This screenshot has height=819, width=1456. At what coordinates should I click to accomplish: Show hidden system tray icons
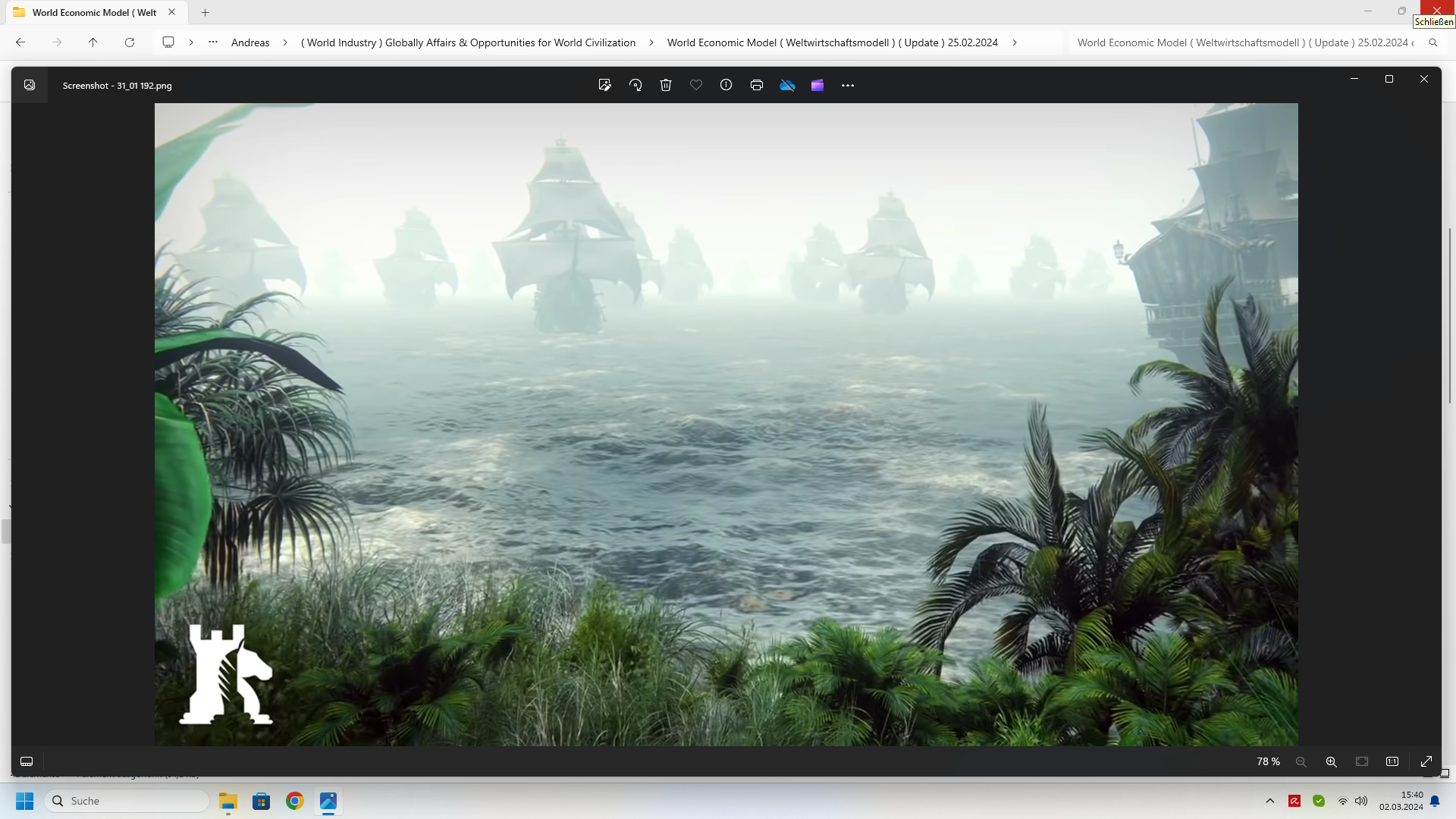point(1270,801)
